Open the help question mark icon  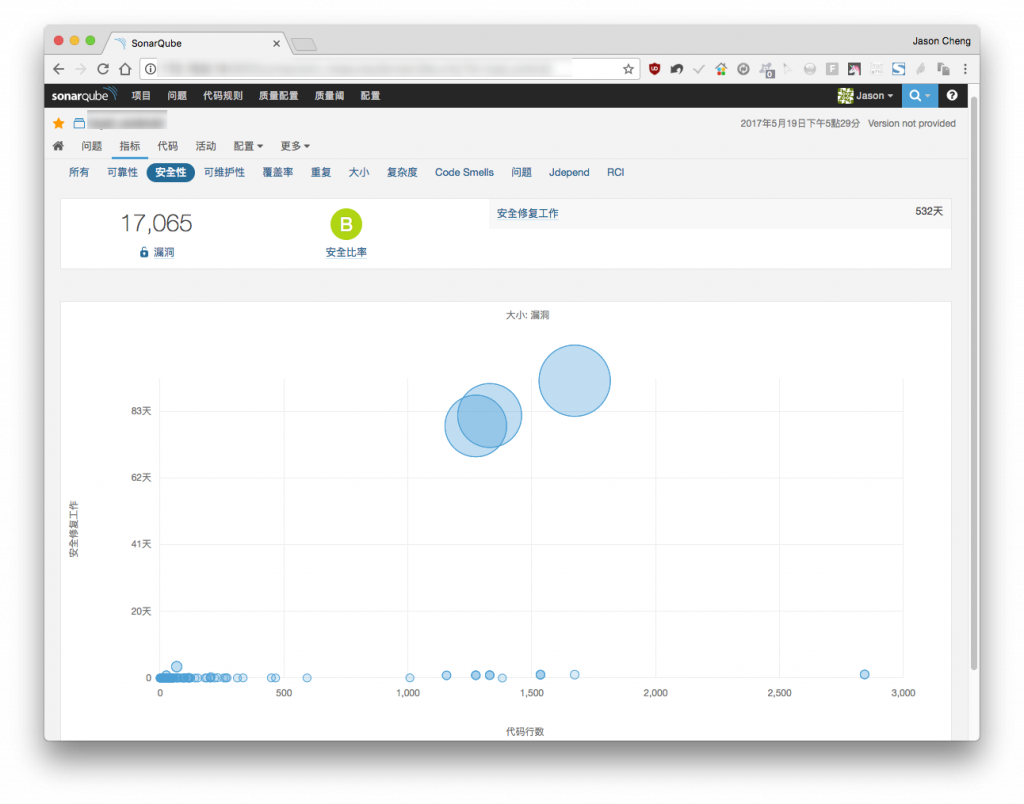tap(952, 95)
